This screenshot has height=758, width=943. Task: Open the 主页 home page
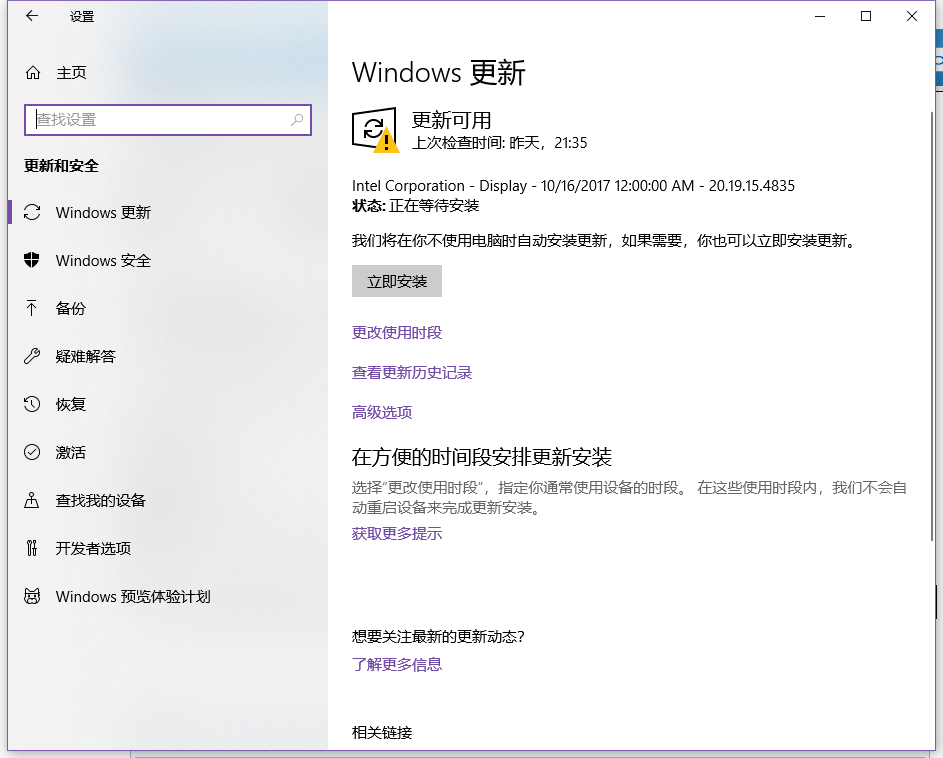[72, 73]
